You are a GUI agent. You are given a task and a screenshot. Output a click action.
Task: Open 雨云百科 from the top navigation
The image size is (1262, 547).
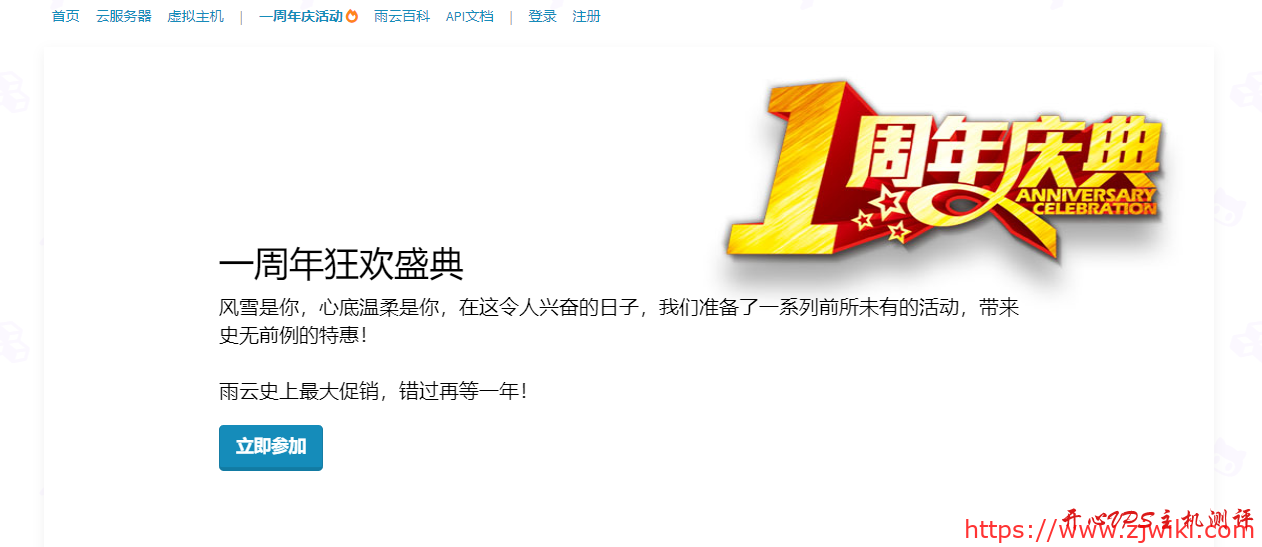402,16
